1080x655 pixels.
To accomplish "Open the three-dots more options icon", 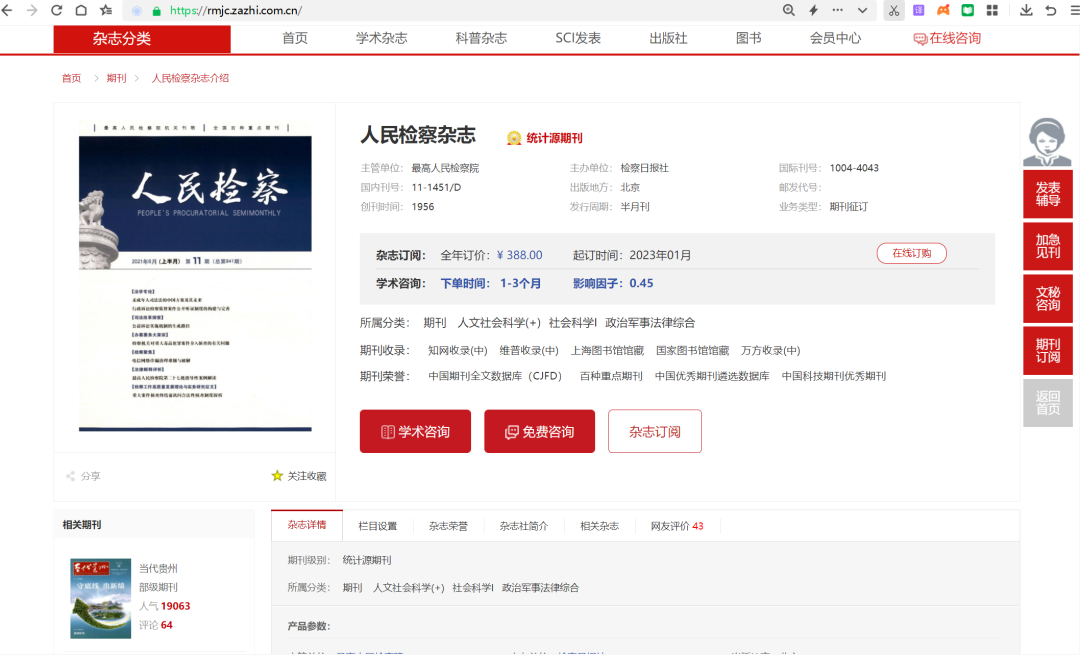I will click(838, 10).
